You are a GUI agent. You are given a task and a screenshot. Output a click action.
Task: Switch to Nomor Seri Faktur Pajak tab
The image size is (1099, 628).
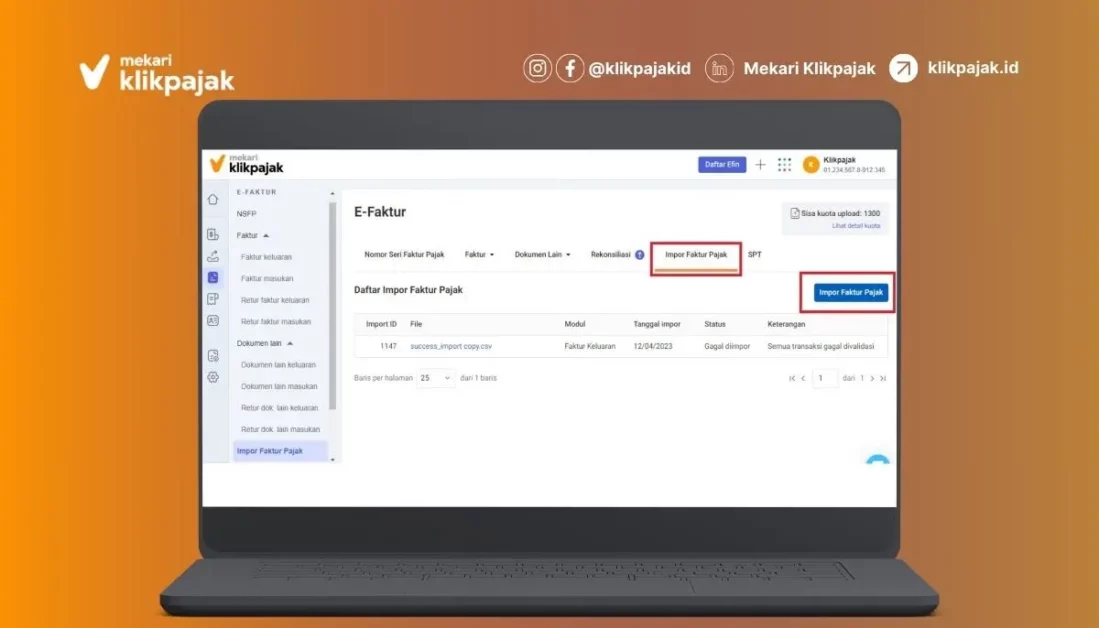click(x=404, y=254)
